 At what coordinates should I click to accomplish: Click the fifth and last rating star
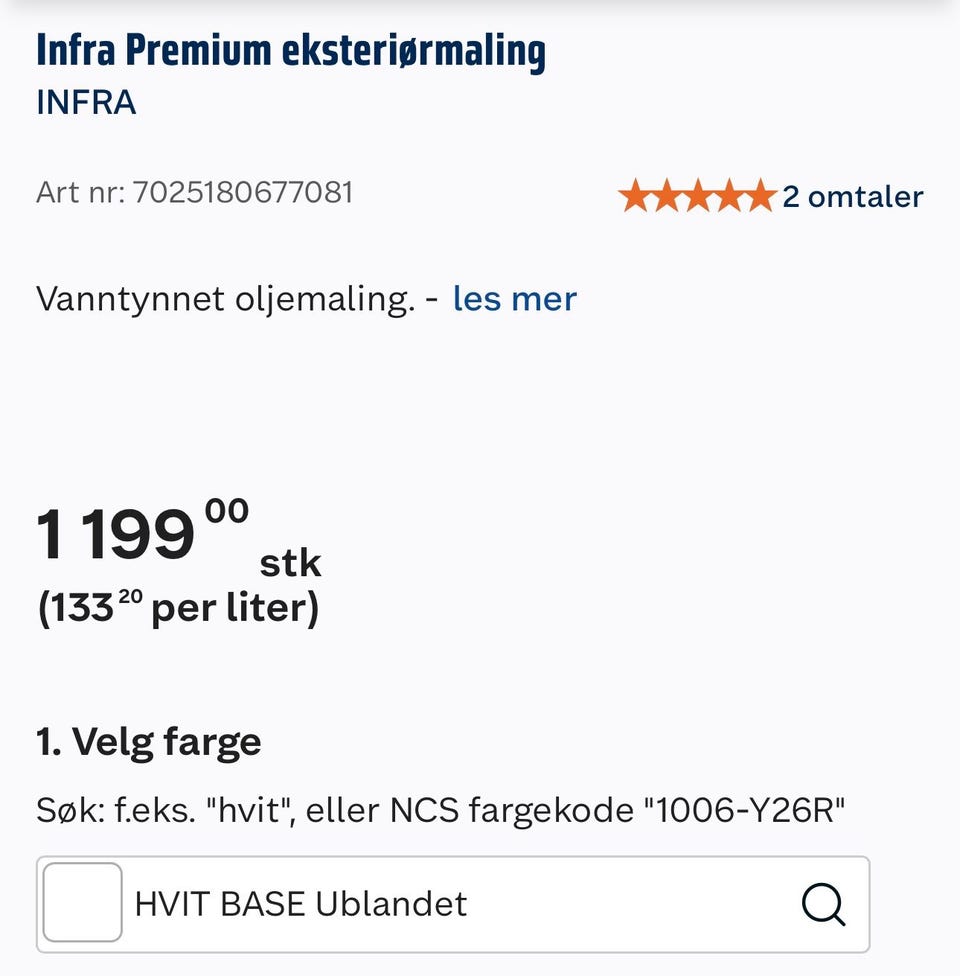click(x=761, y=195)
